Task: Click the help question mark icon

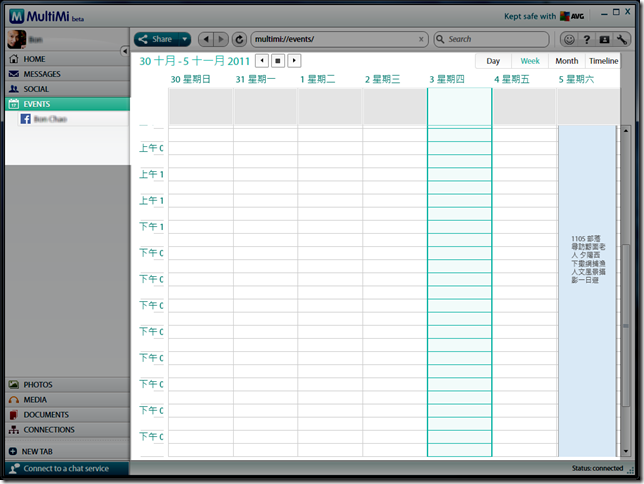Action: (586, 39)
